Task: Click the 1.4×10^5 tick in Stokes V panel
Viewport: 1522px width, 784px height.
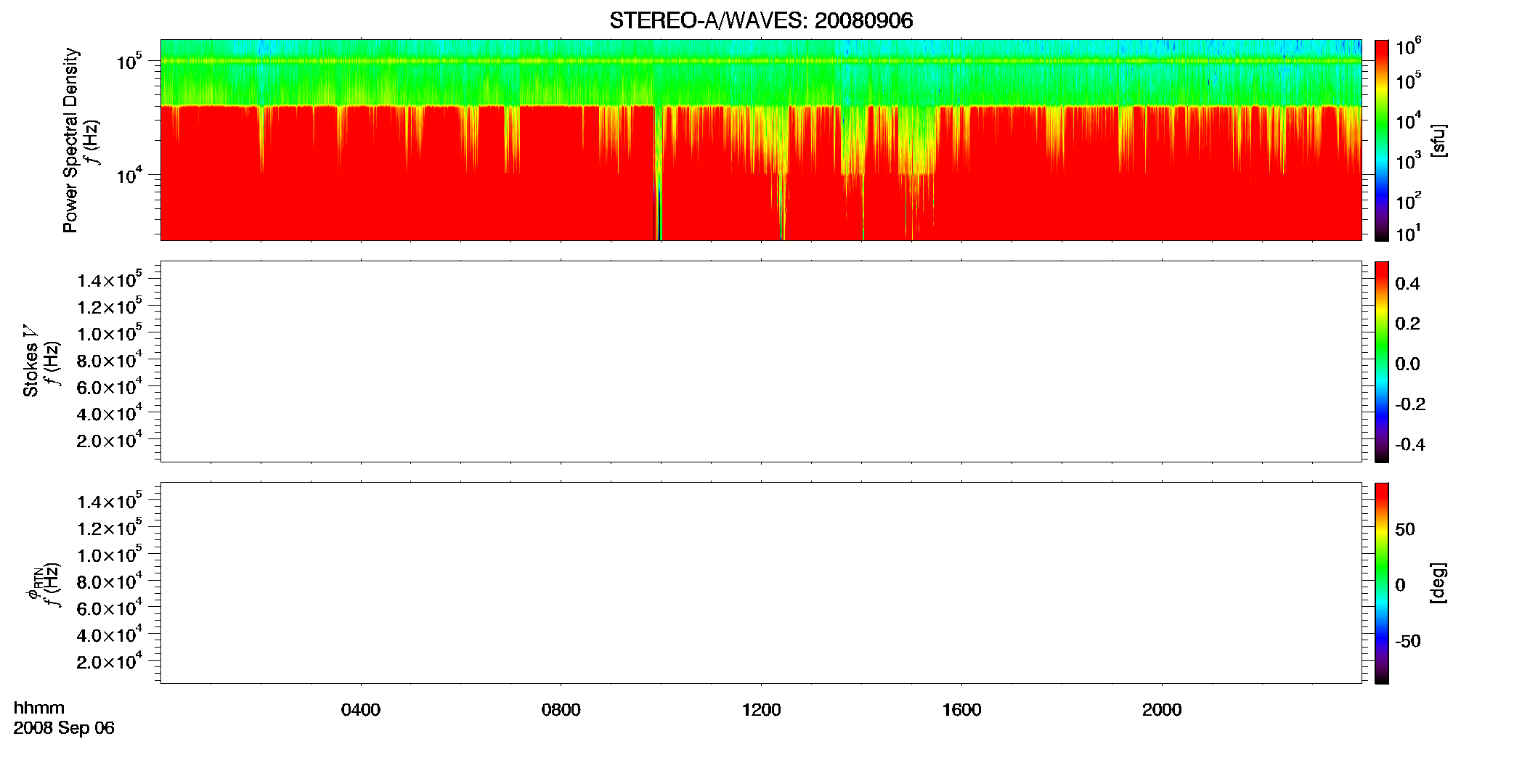Action: click(x=110, y=279)
